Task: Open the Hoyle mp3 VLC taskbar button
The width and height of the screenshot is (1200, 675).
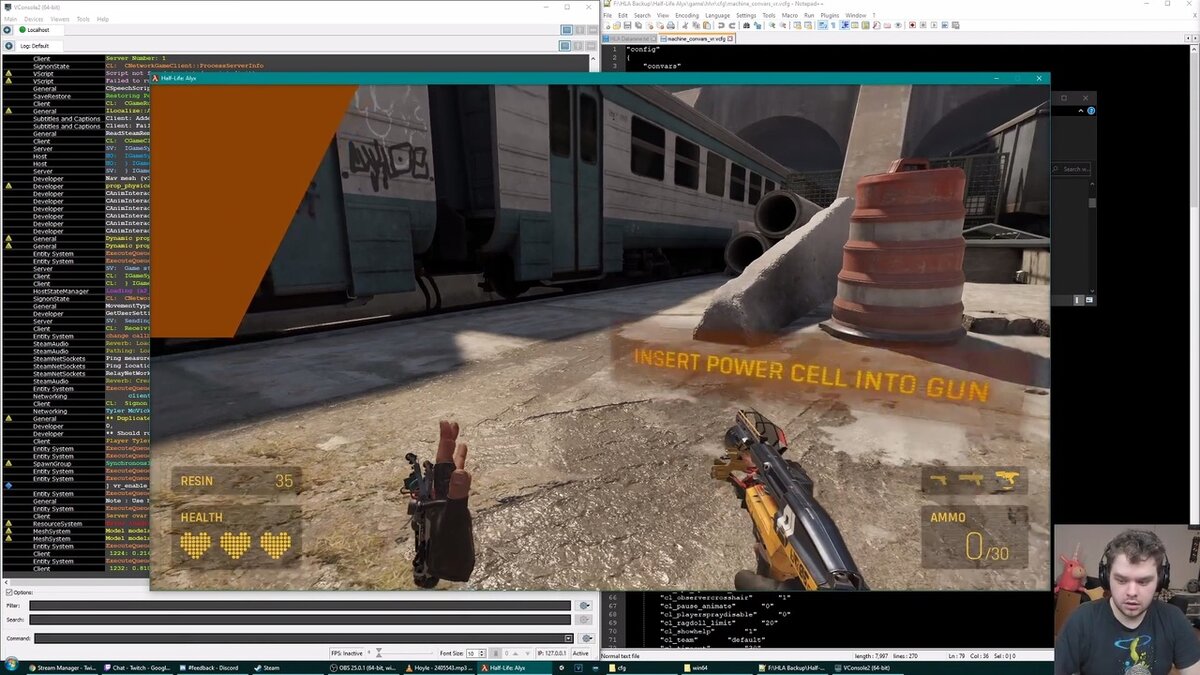Action: (x=440, y=667)
